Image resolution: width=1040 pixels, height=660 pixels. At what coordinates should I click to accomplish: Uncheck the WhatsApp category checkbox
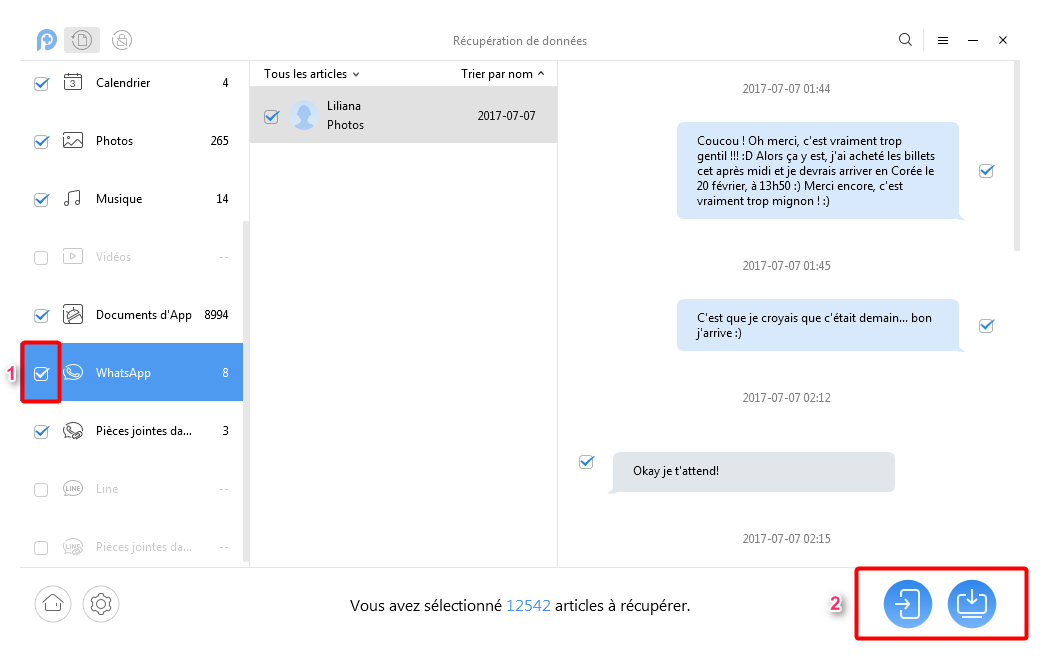click(x=41, y=373)
